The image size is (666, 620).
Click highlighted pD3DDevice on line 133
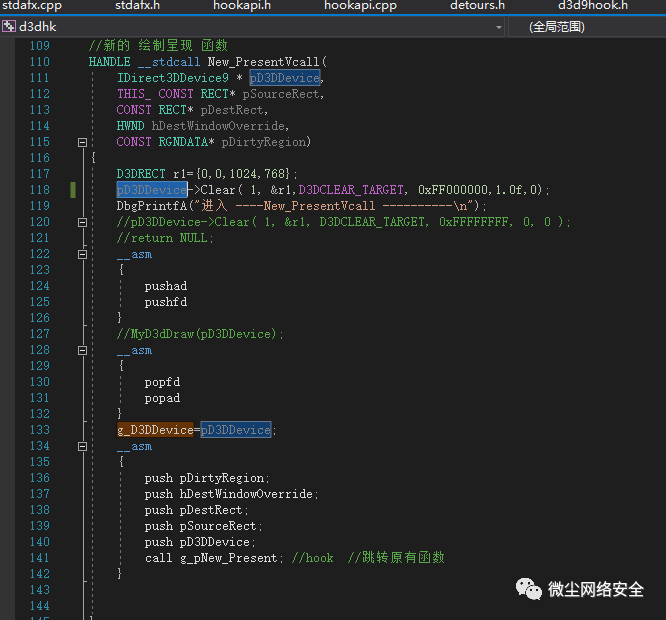point(236,430)
